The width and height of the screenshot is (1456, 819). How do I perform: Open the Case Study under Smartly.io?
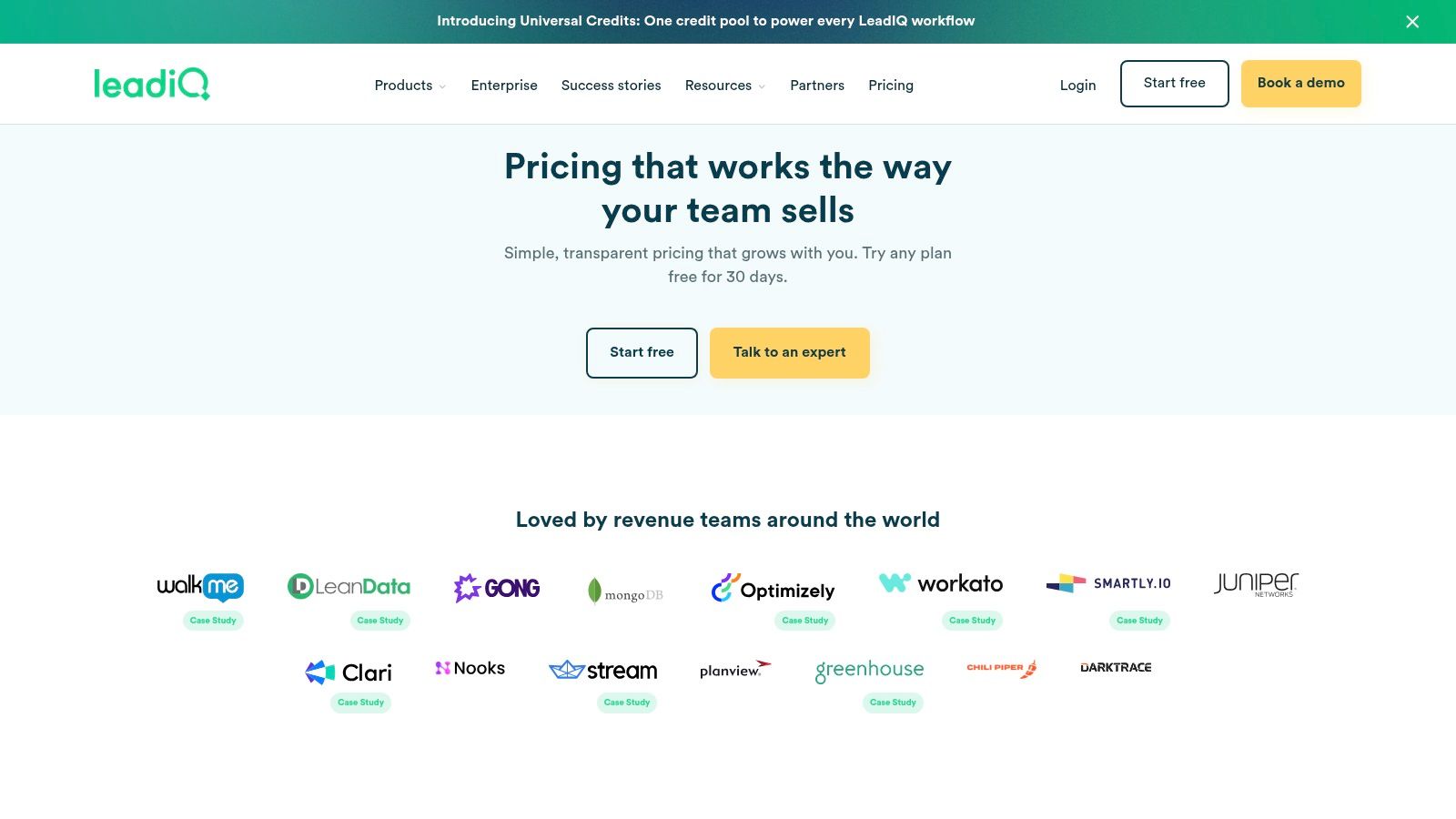[1140, 621]
